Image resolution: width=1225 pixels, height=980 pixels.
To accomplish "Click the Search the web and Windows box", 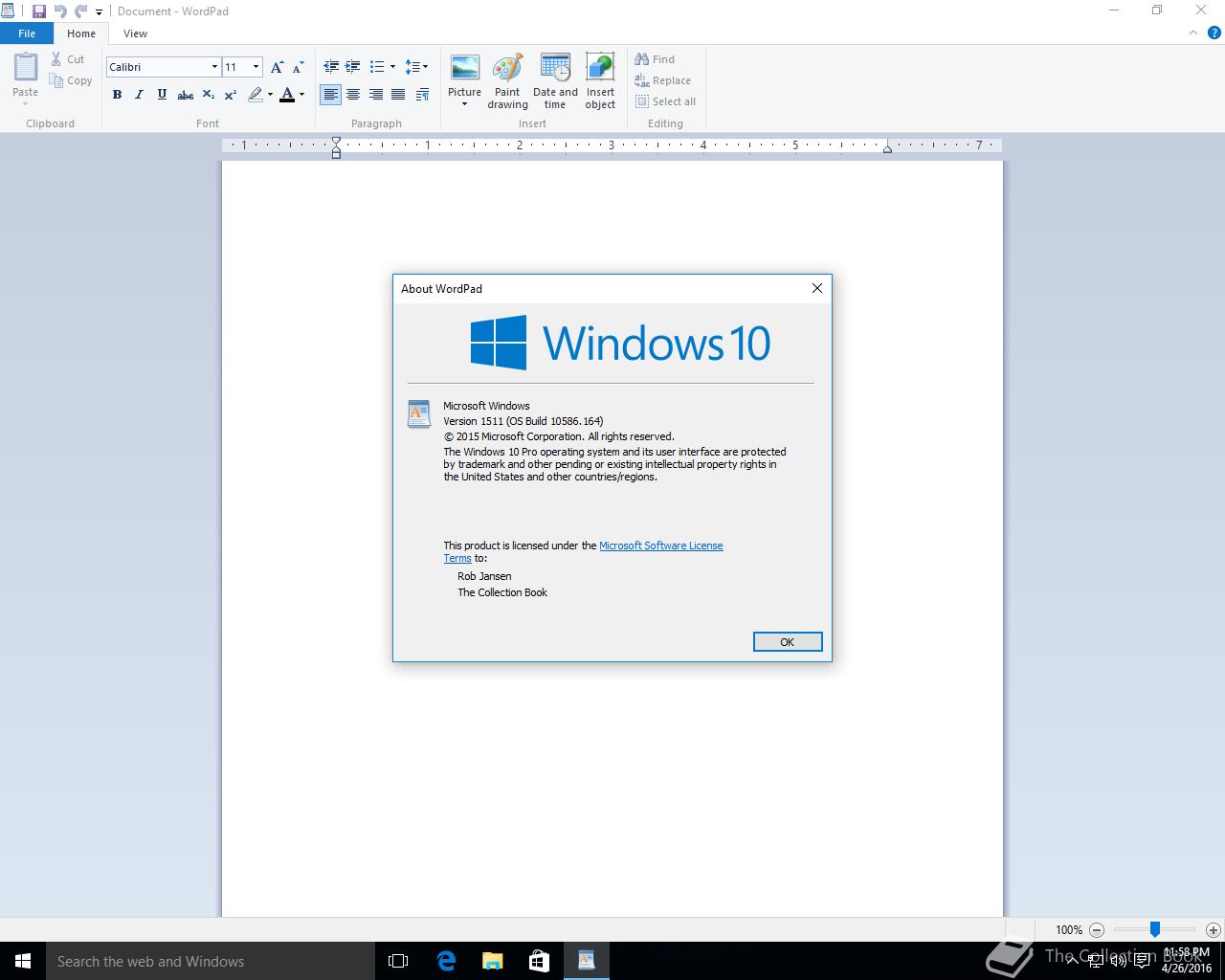I will (211, 961).
